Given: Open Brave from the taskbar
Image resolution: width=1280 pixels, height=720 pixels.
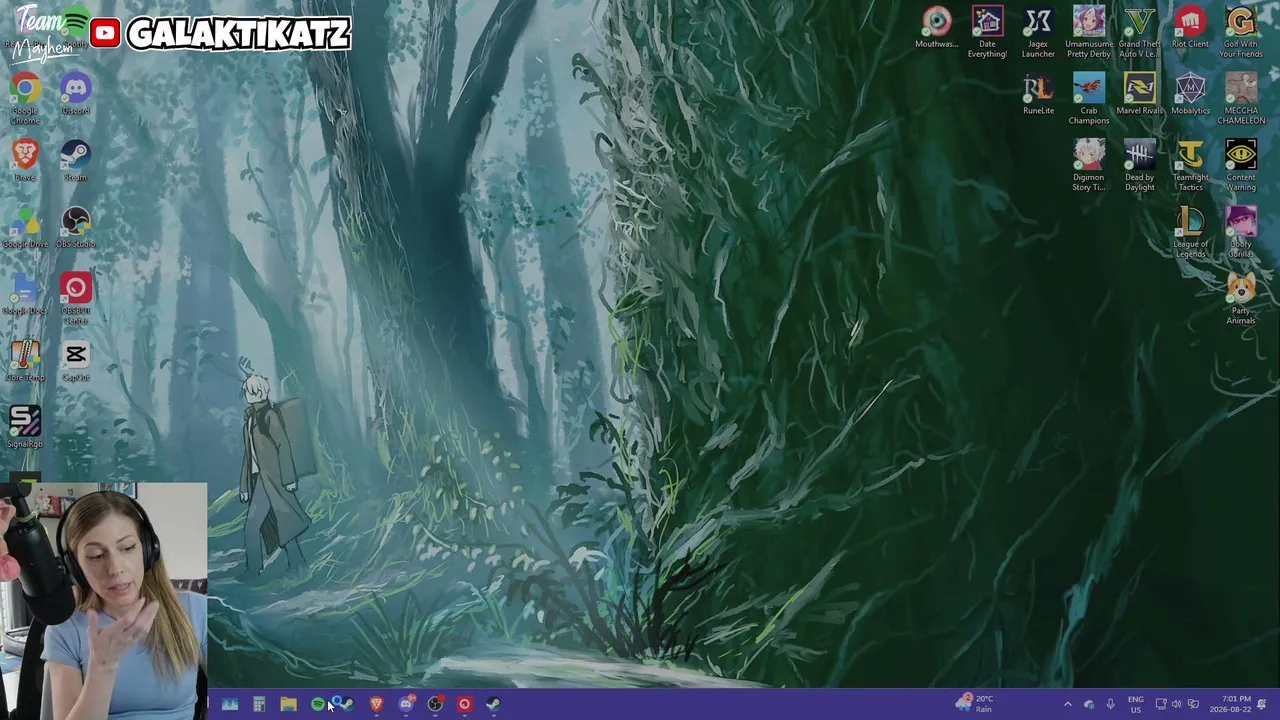Looking at the screenshot, I should point(376,704).
